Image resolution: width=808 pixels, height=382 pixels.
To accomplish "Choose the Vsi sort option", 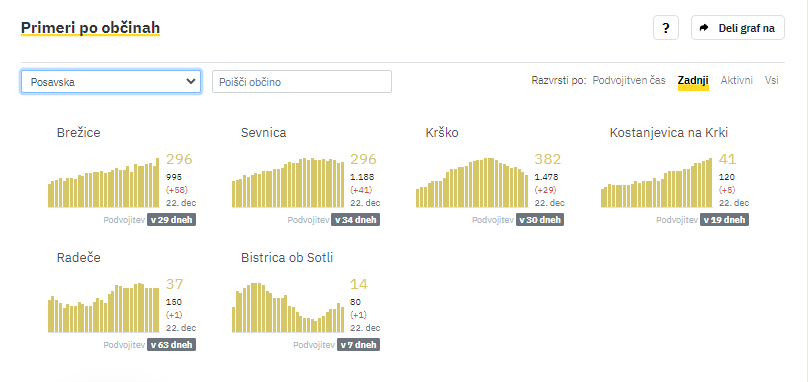I will point(771,80).
